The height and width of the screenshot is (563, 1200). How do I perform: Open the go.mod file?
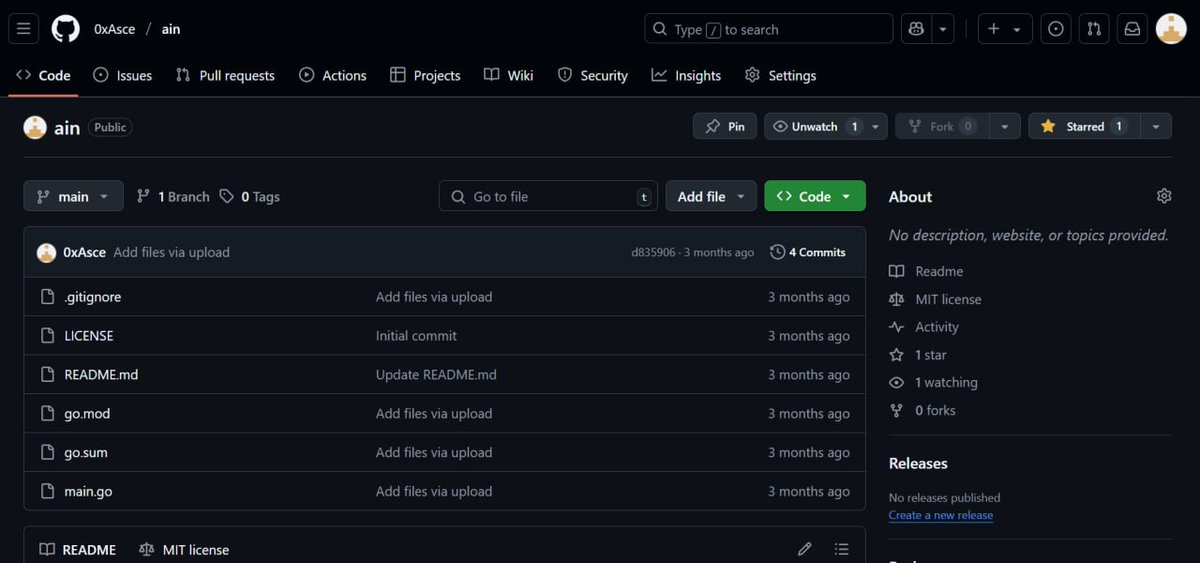[x=87, y=414]
